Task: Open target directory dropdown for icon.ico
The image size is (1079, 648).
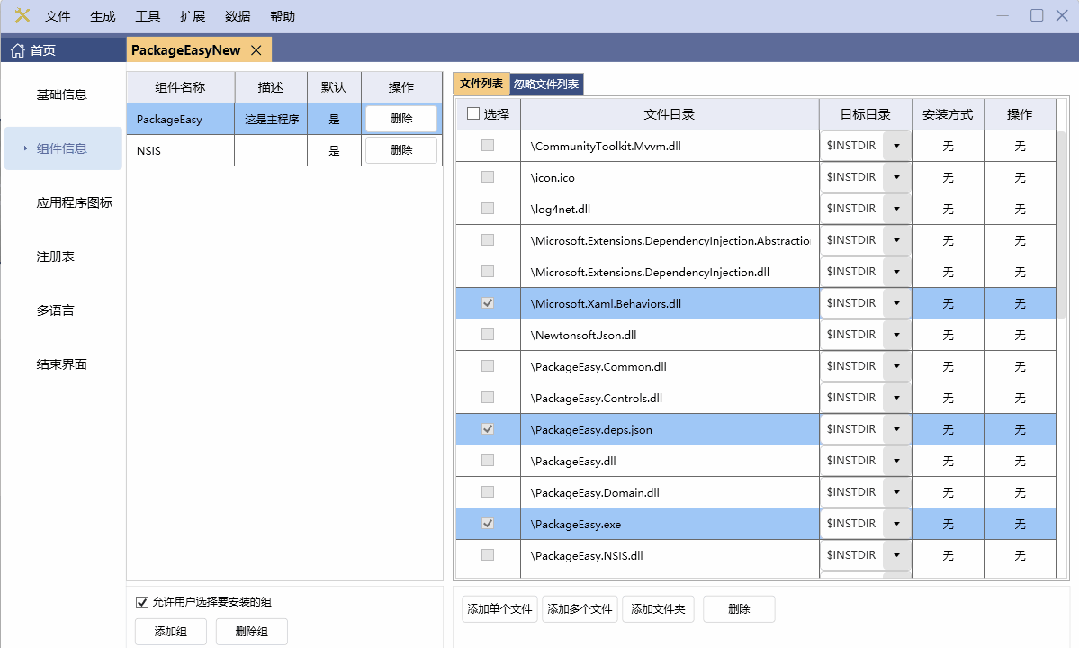Action: 897,177
